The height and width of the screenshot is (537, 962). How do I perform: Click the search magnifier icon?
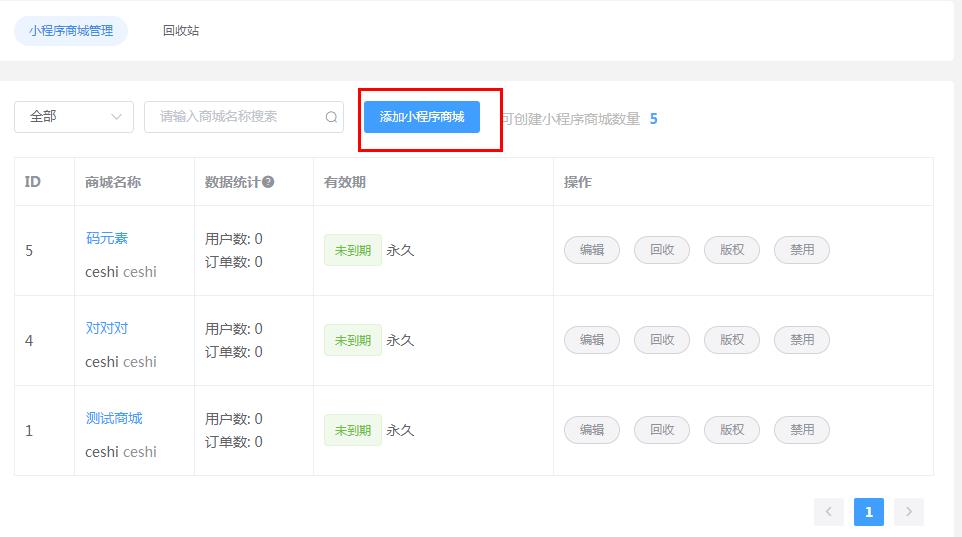pyautogui.click(x=331, y=117)
